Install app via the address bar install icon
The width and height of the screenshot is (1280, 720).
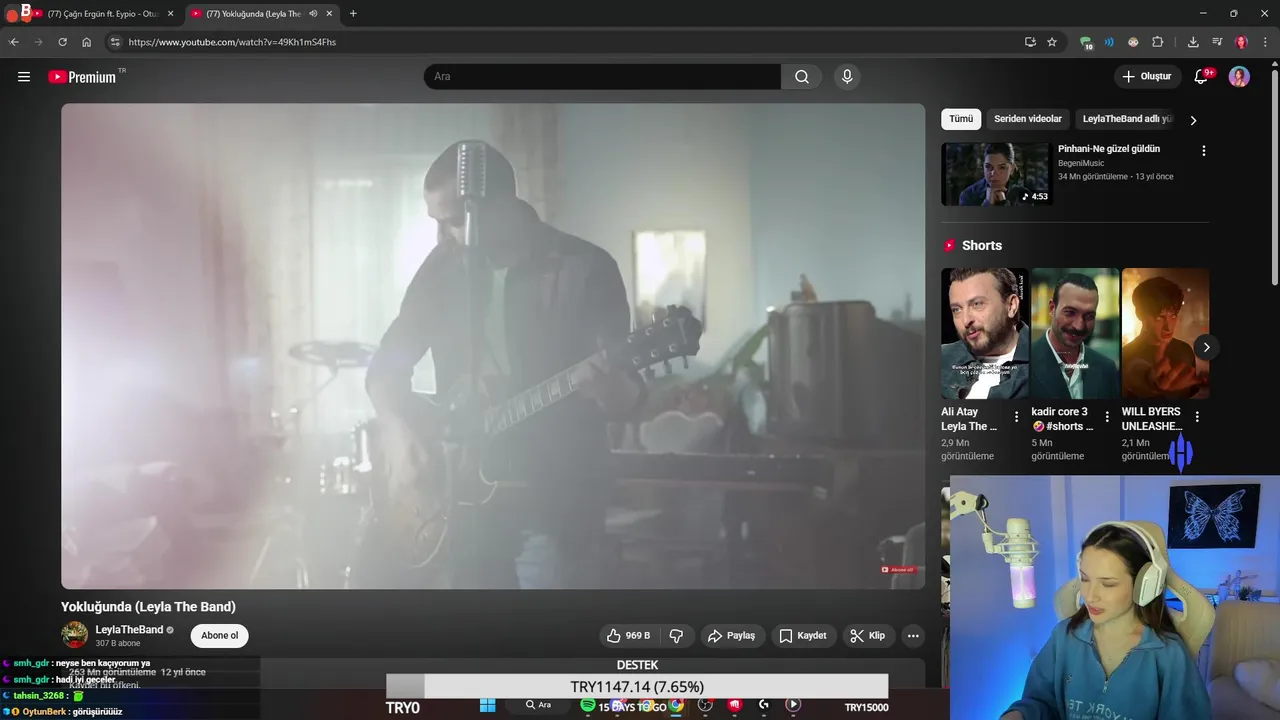click(x=1030, y=42)
